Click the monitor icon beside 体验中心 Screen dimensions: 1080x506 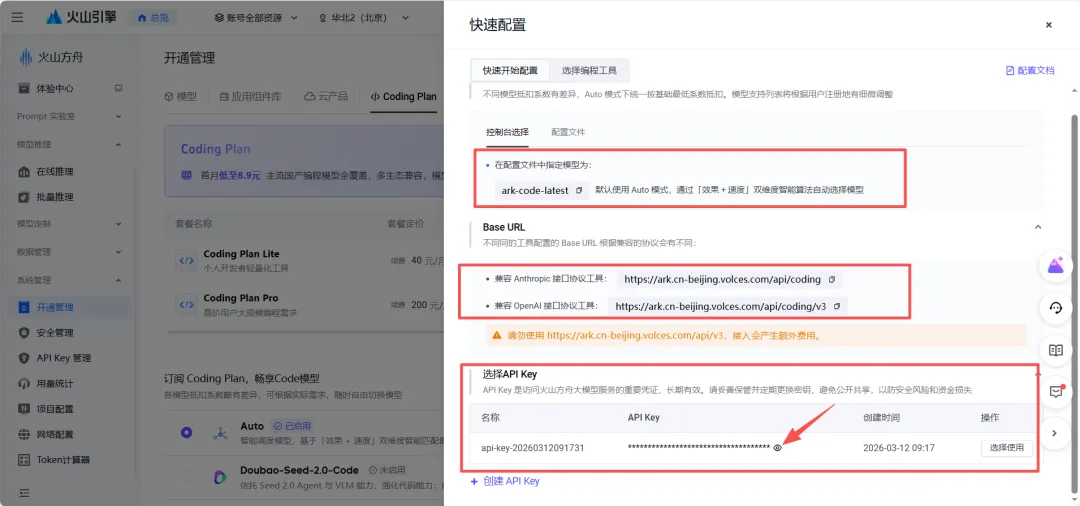tap(118, 88)
